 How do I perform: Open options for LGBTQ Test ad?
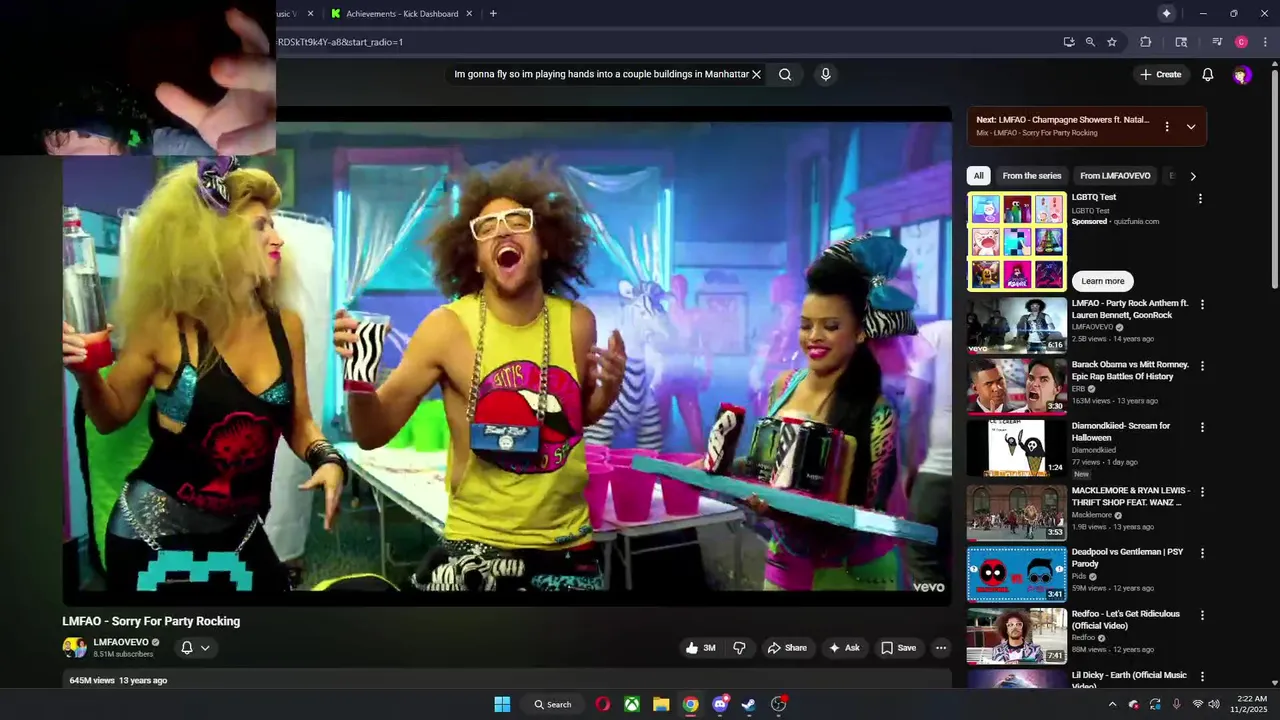pos(1200,199)
